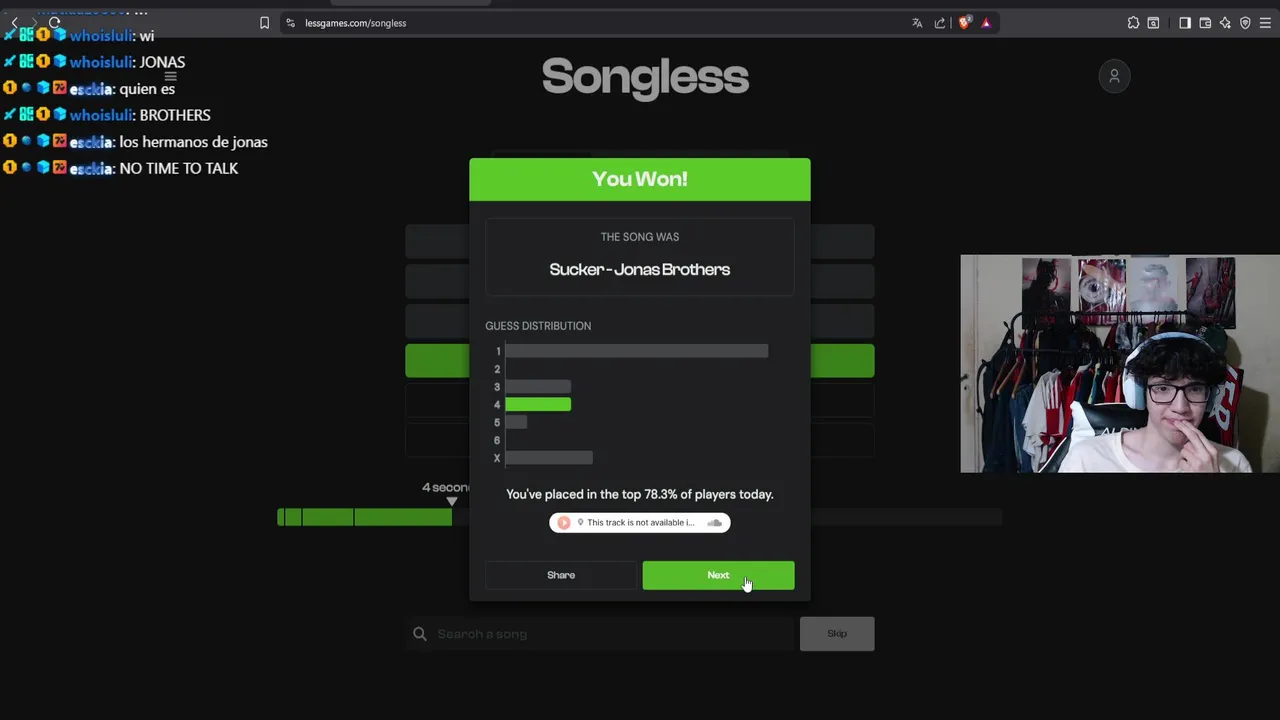The height and width of the screenshot is (720, 1280).
Task: Launch the Leo AI sparkle icon
Action: [x=1225, y=23]
